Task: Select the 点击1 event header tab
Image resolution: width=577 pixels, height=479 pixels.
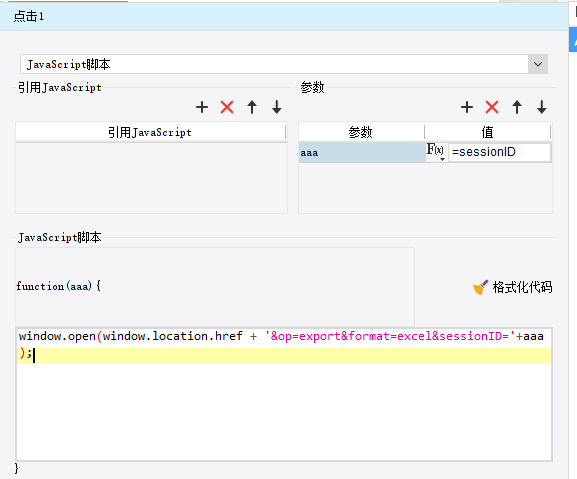Action: (x=284, y=17)
